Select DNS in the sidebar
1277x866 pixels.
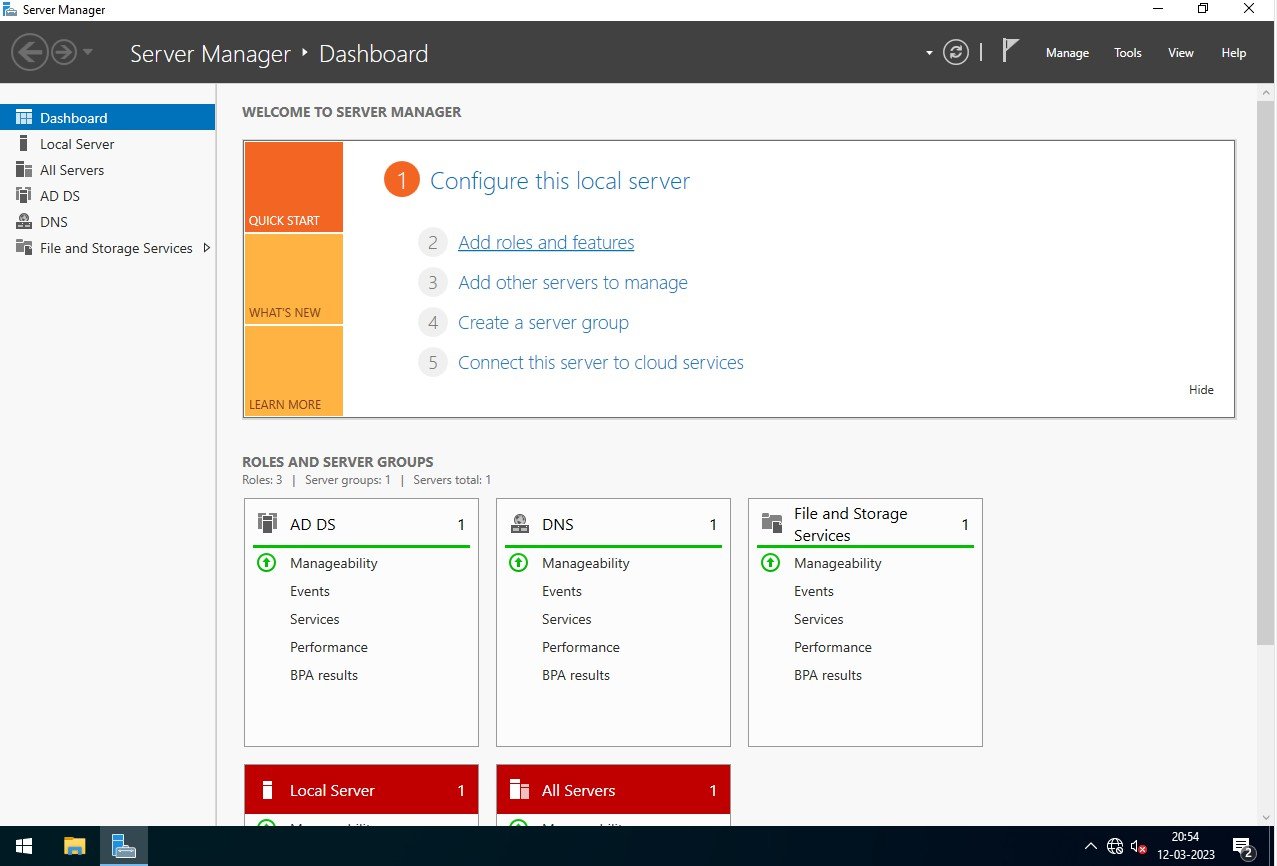coord(107,222)
